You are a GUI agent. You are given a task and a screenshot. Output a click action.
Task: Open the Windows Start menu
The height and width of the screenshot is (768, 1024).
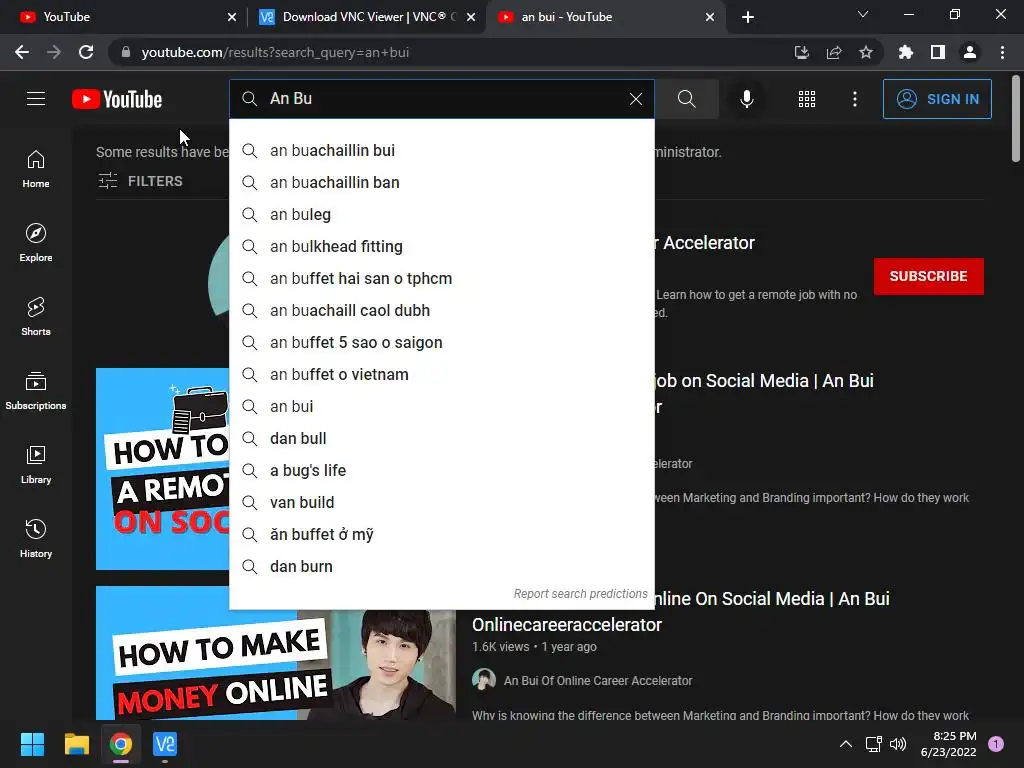click(x=32, y=744)
